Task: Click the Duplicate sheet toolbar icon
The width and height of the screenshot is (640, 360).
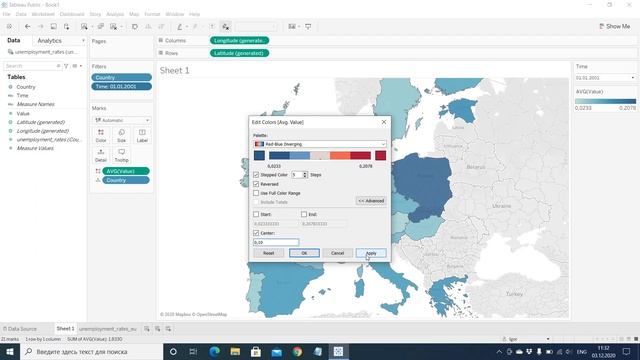Action: click(100, 27)
